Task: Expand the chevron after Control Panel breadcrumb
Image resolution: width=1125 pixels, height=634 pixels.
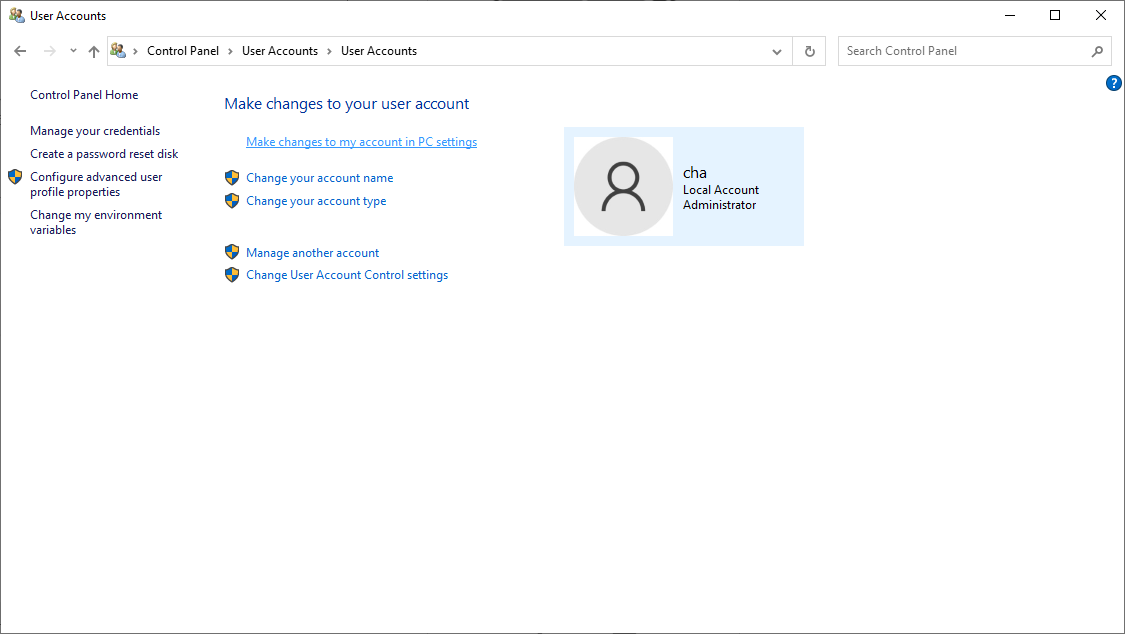Action: (230, 52)
